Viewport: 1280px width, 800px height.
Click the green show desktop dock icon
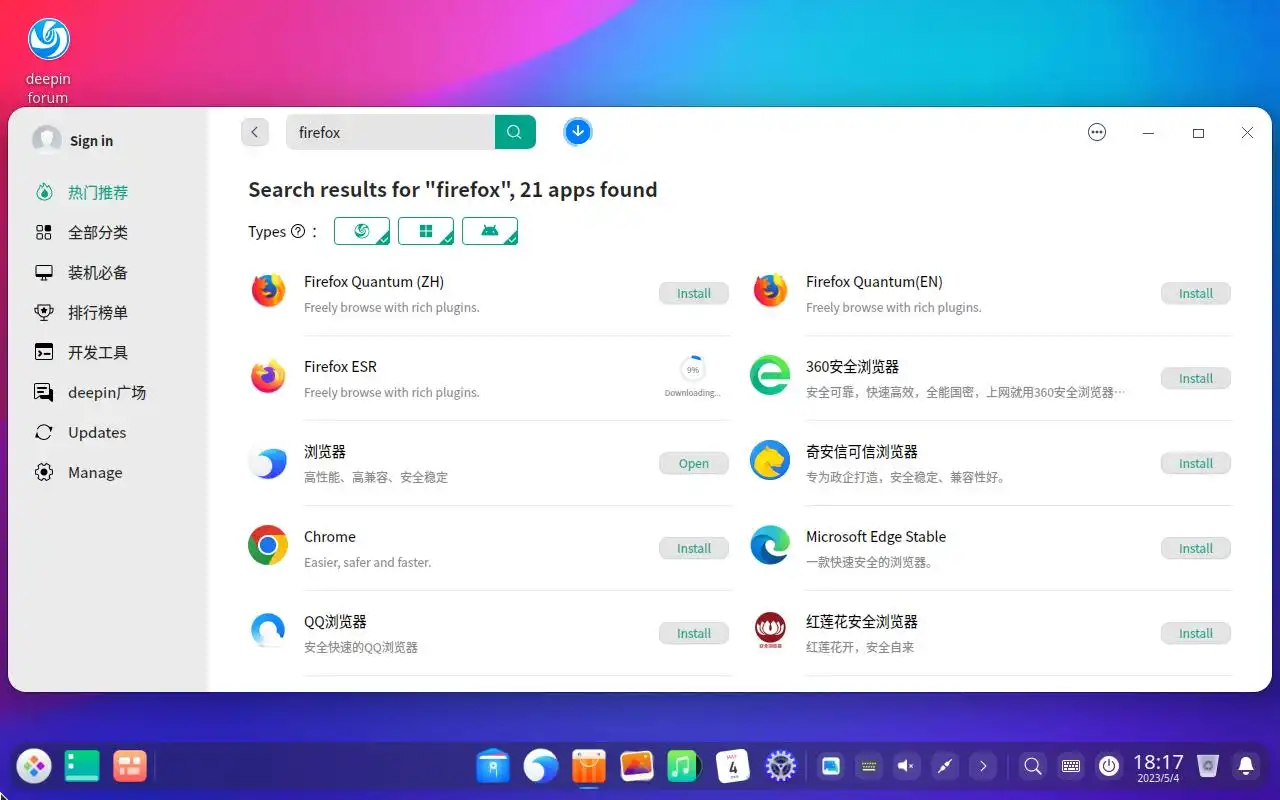click(82, 766)
